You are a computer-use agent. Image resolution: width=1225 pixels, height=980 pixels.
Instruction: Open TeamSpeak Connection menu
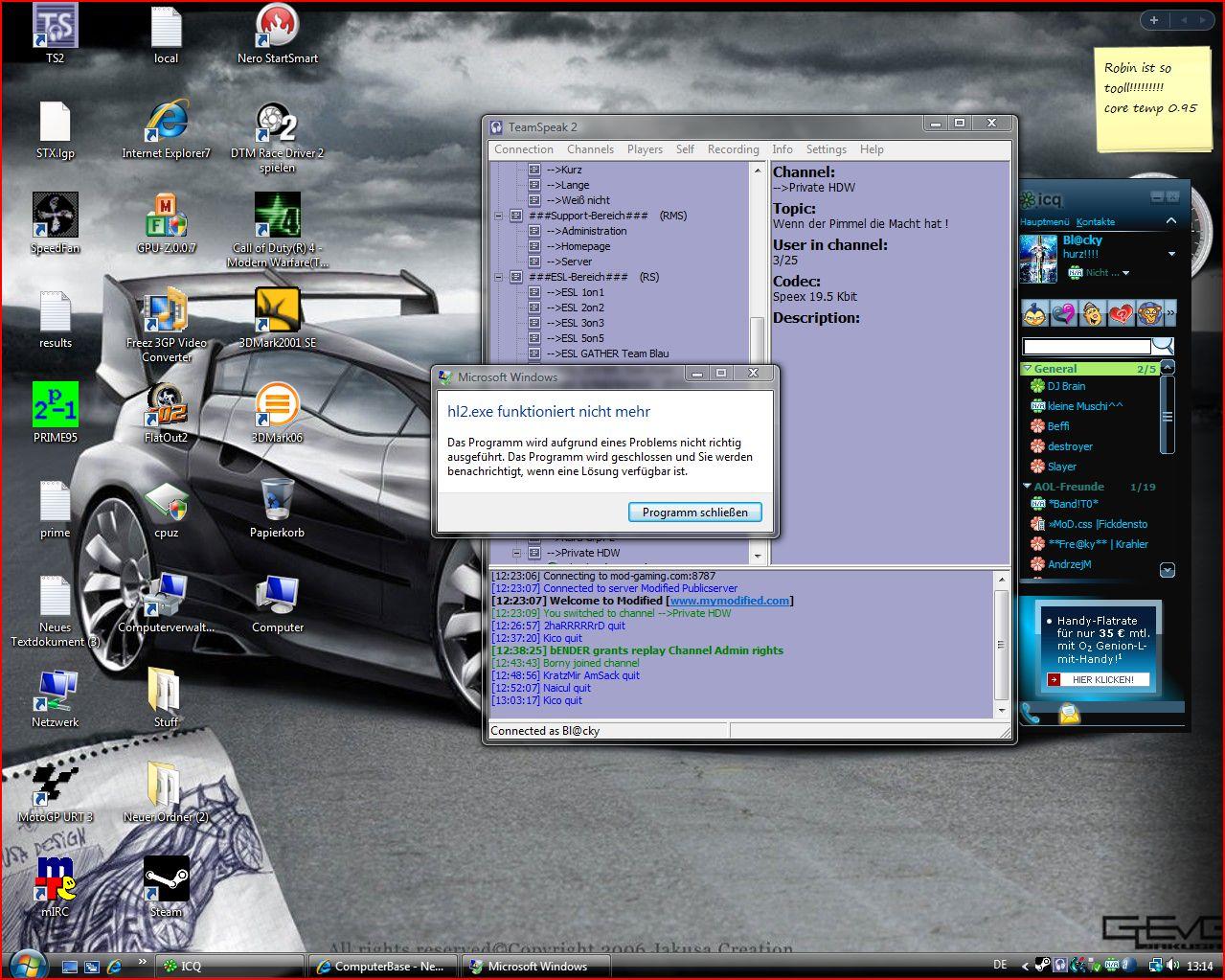coord(524,149)
